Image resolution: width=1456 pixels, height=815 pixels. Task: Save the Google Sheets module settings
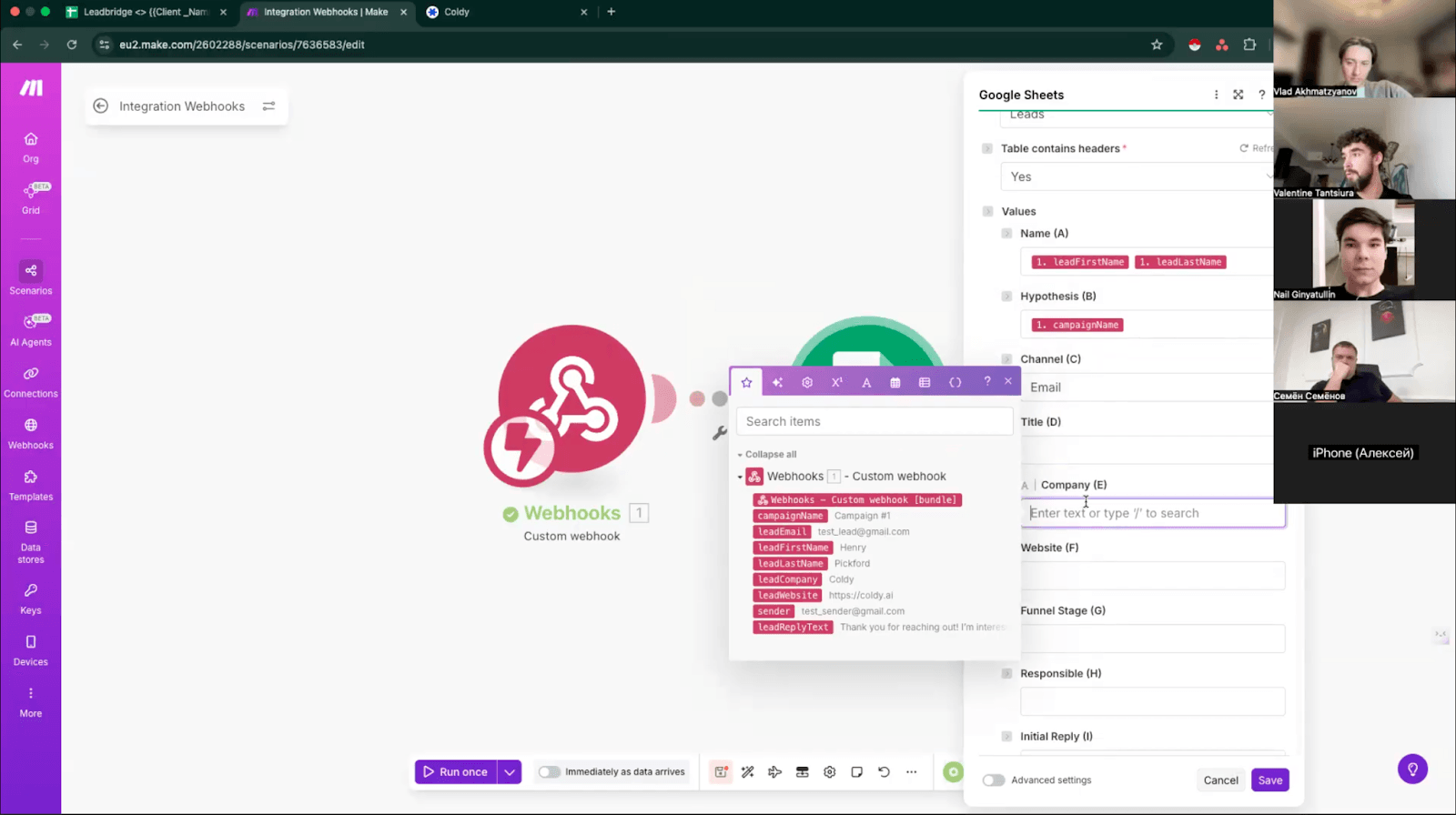pos(1269,780)
